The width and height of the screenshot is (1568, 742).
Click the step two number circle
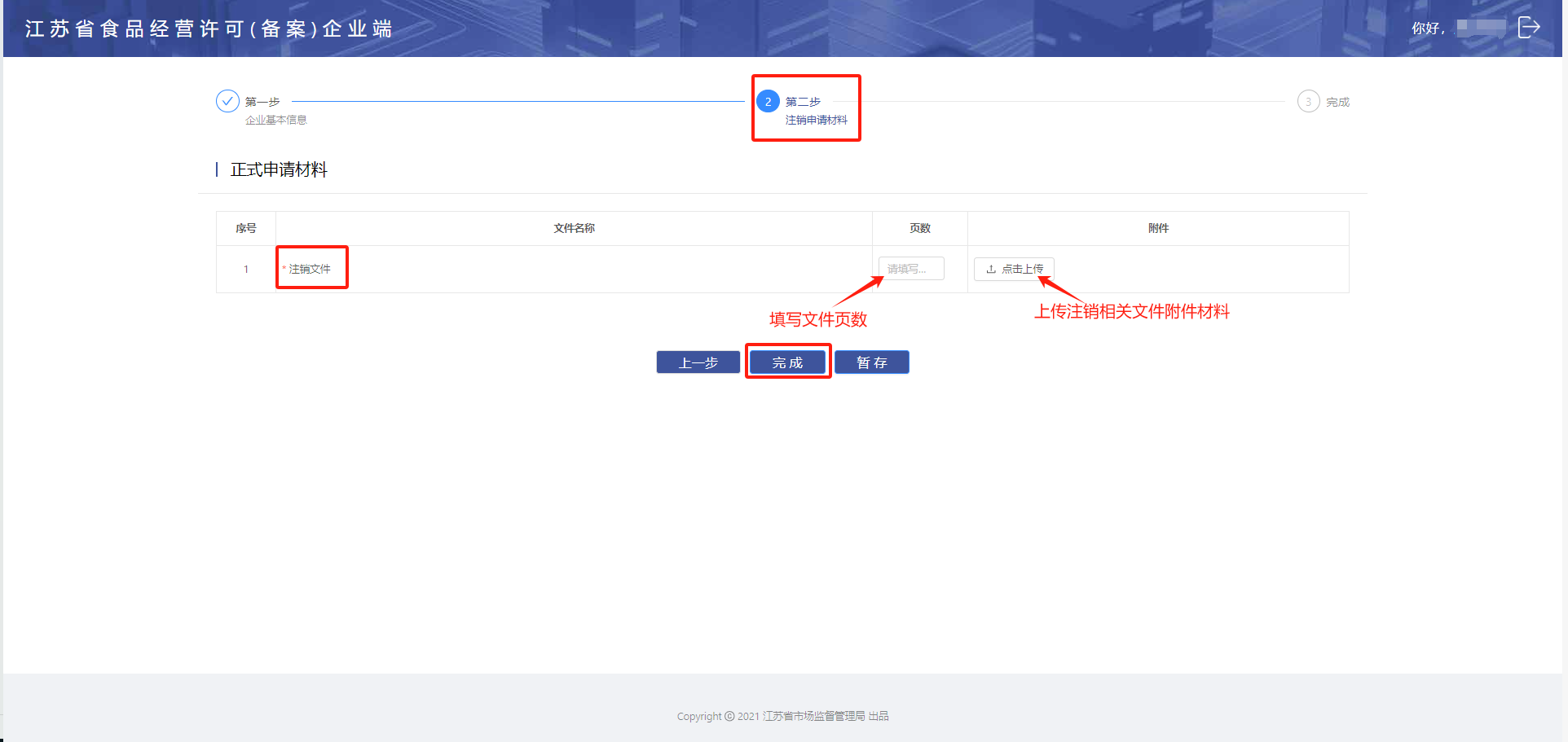[768, 102]
